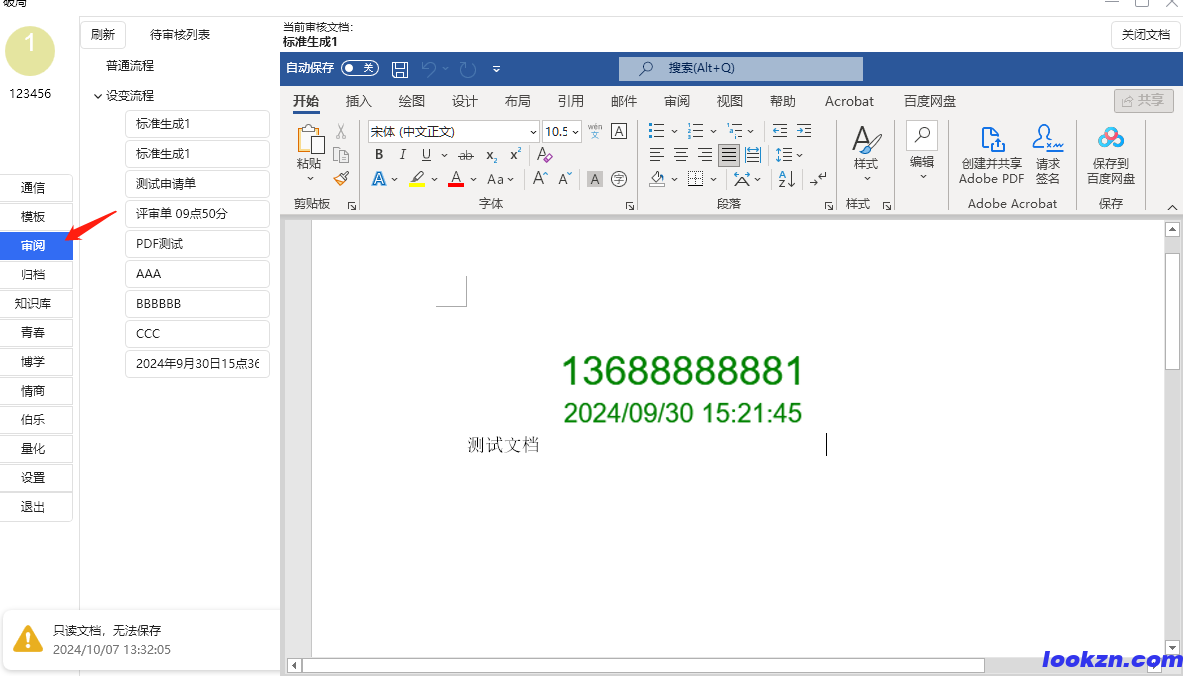
Task: Toggle bold formatting
Action: pos(378,154)
